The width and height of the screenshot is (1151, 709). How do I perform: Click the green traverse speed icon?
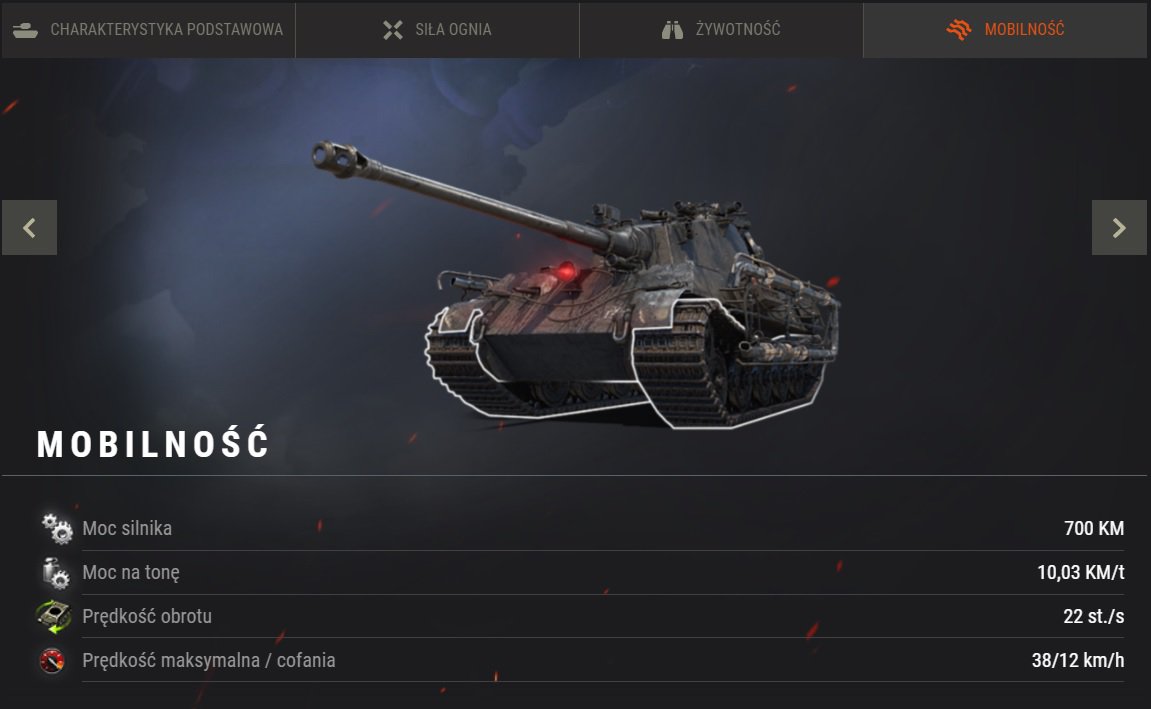pyautogui.click(x=54, y=617)
